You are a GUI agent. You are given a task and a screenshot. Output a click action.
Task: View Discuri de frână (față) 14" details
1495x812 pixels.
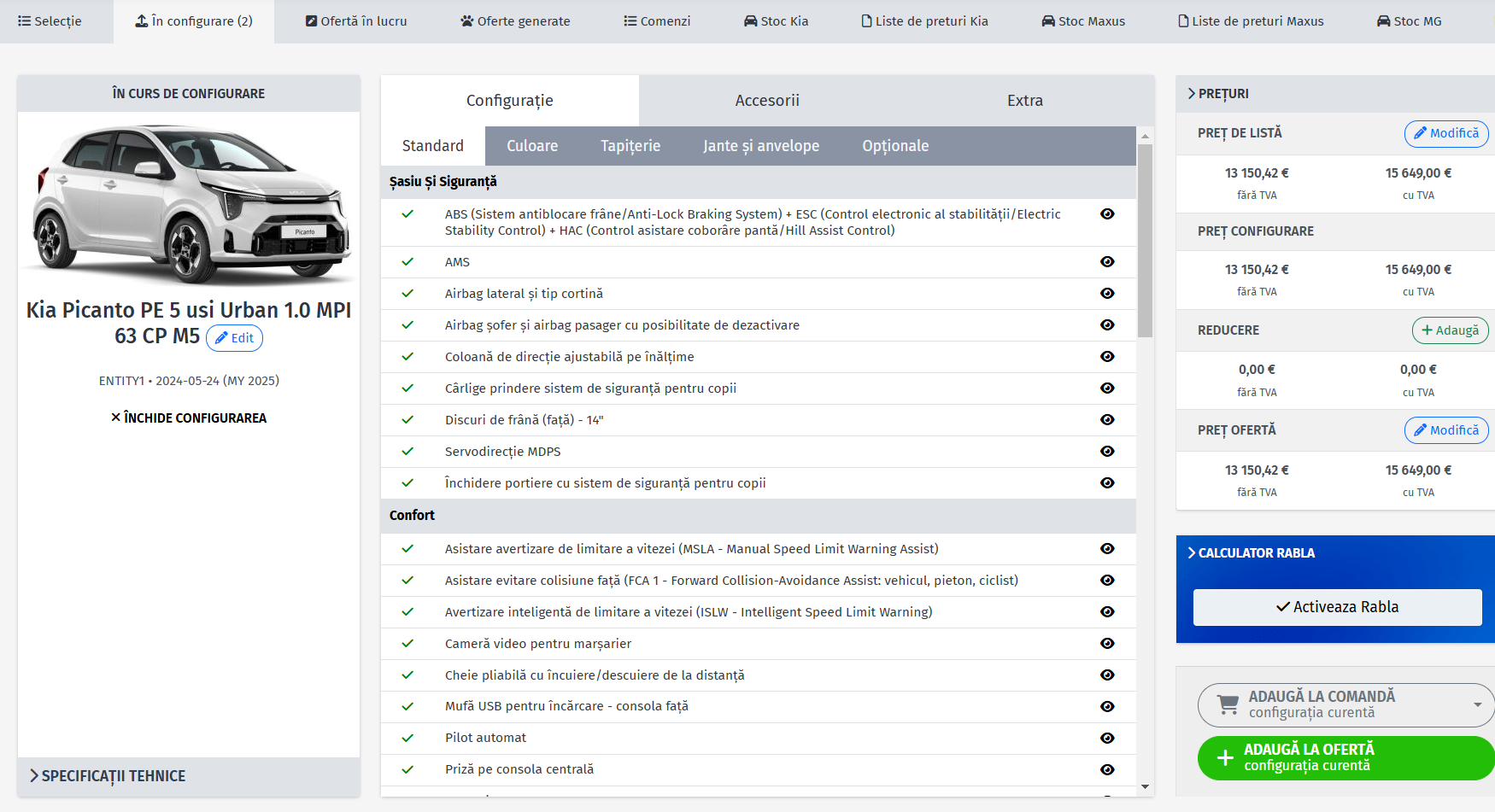tap(1107, 420)
